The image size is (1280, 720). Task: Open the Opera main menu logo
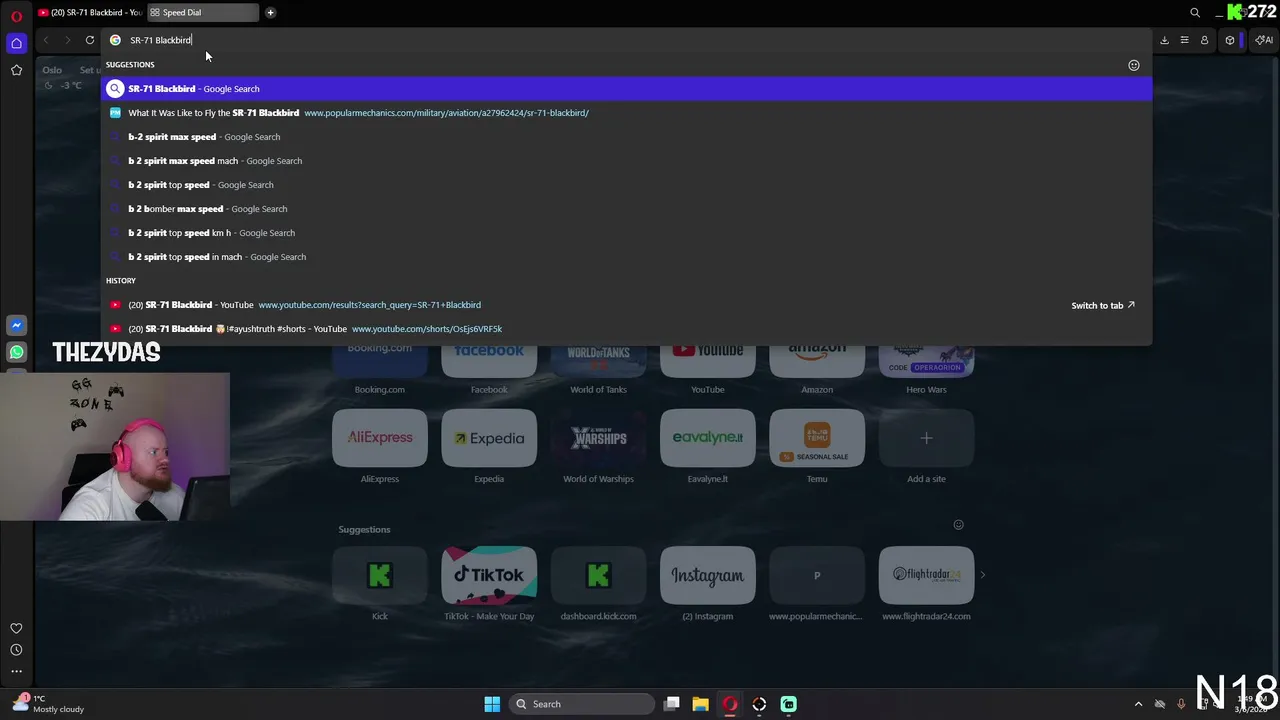(16, 16)
